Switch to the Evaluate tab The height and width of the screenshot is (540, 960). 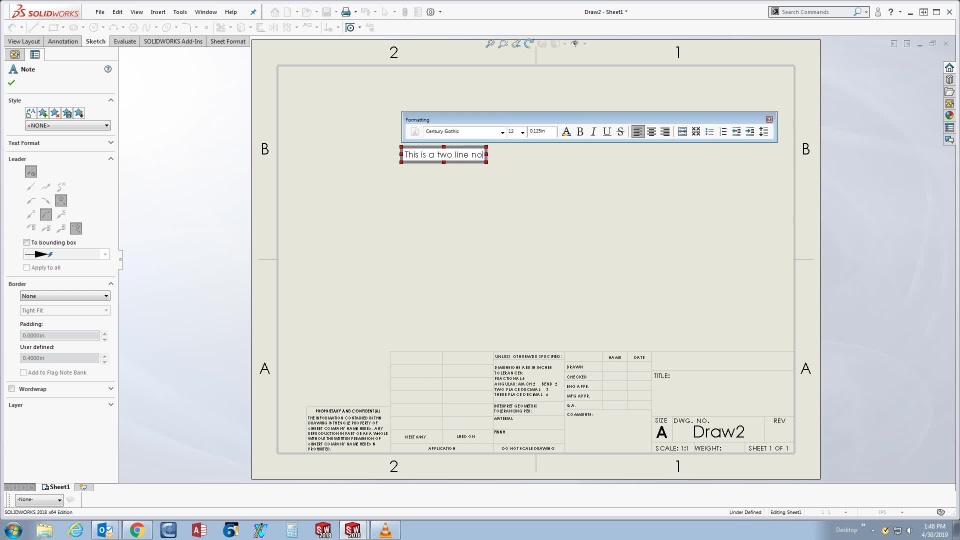click(124, 42)
